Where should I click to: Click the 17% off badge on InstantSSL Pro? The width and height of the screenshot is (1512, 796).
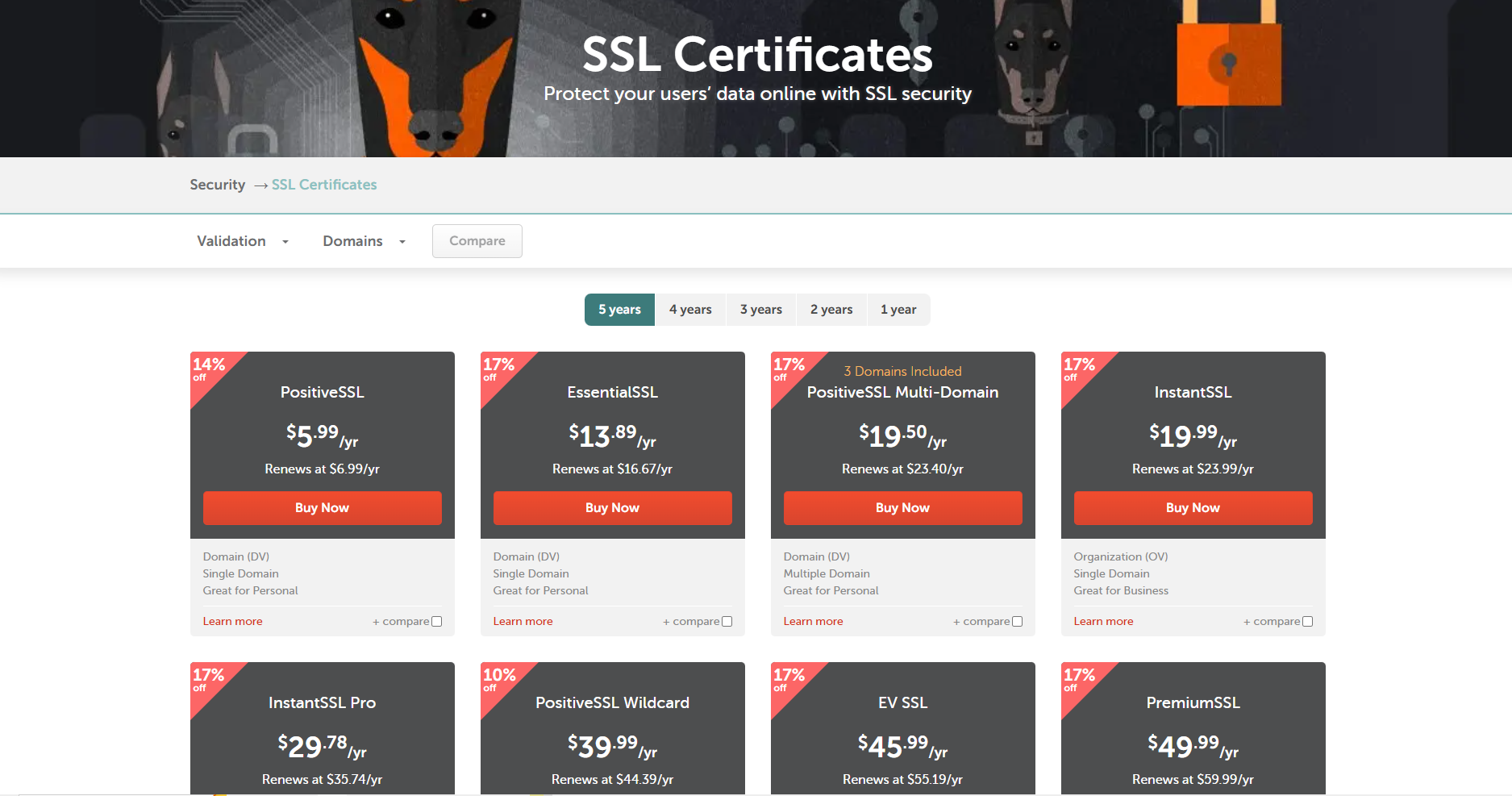pos(208,679)
